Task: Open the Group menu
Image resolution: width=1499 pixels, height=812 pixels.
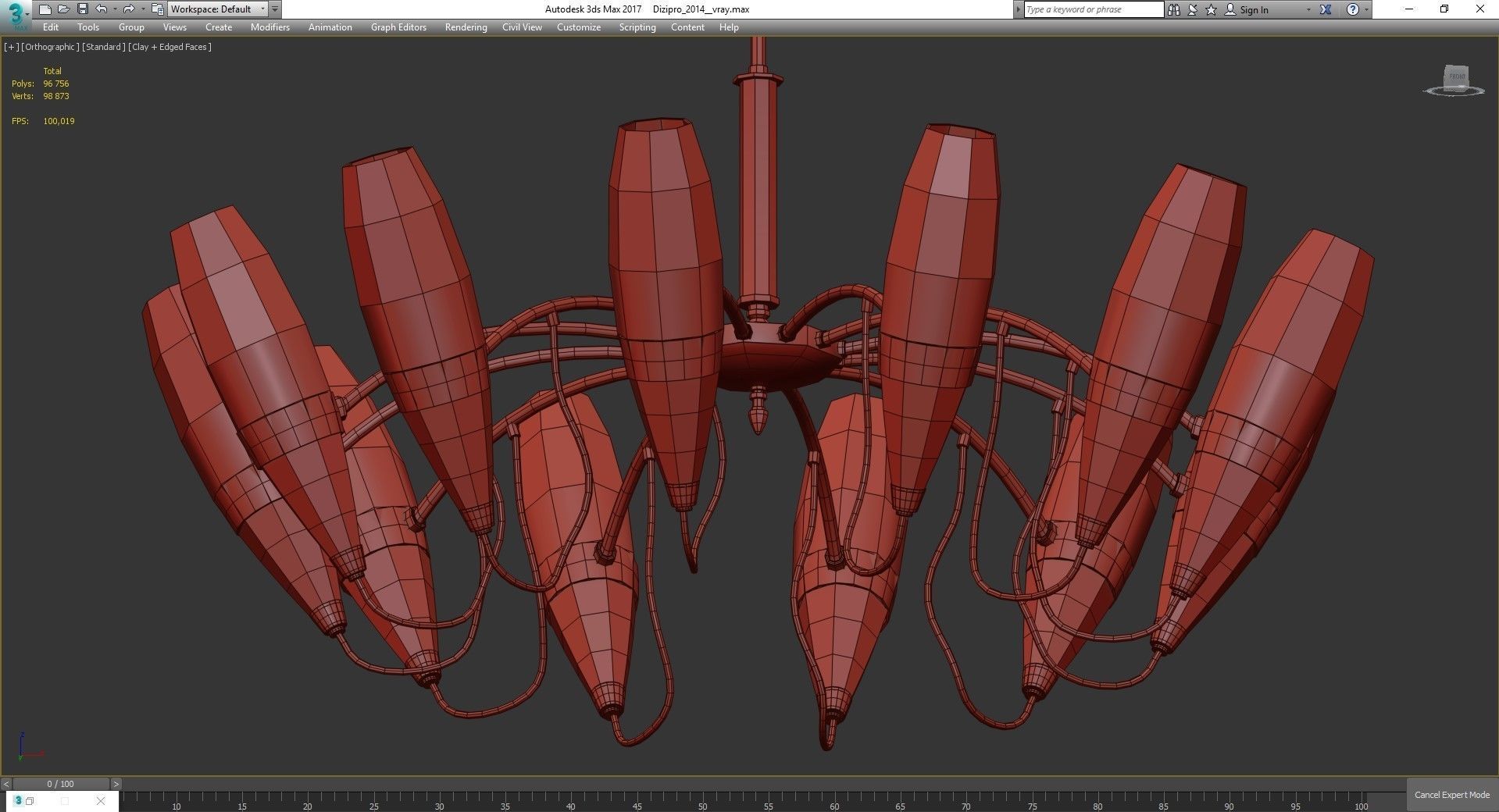Action: [131, 27]
